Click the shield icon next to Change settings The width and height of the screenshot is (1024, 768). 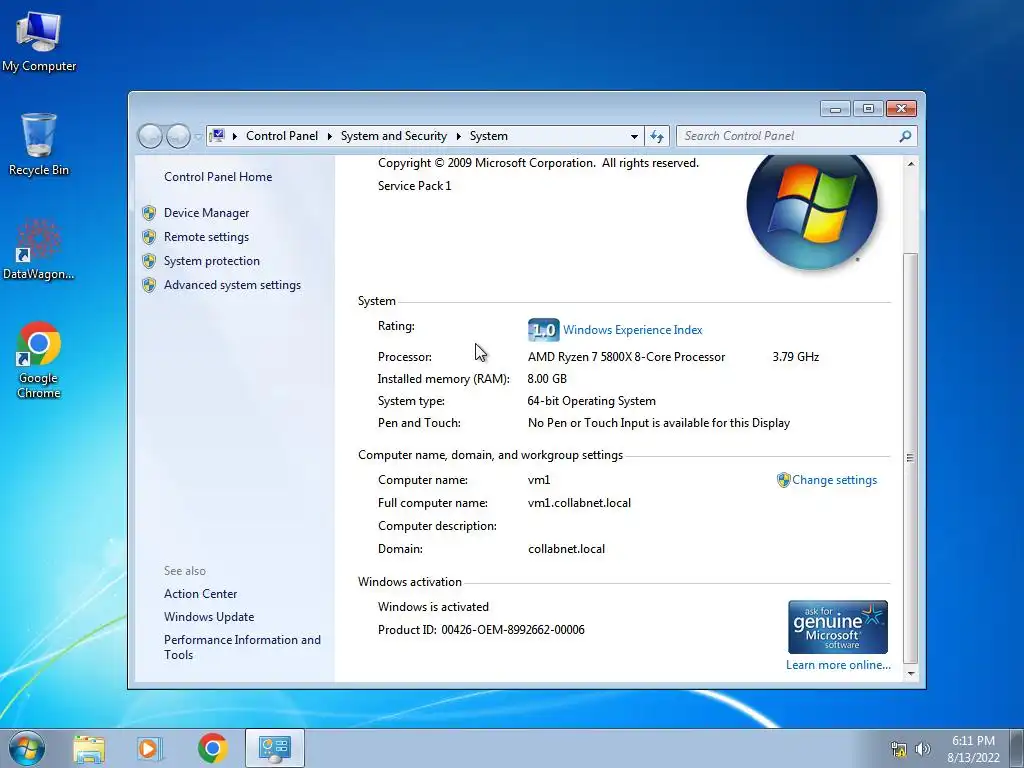click(783, 480)
